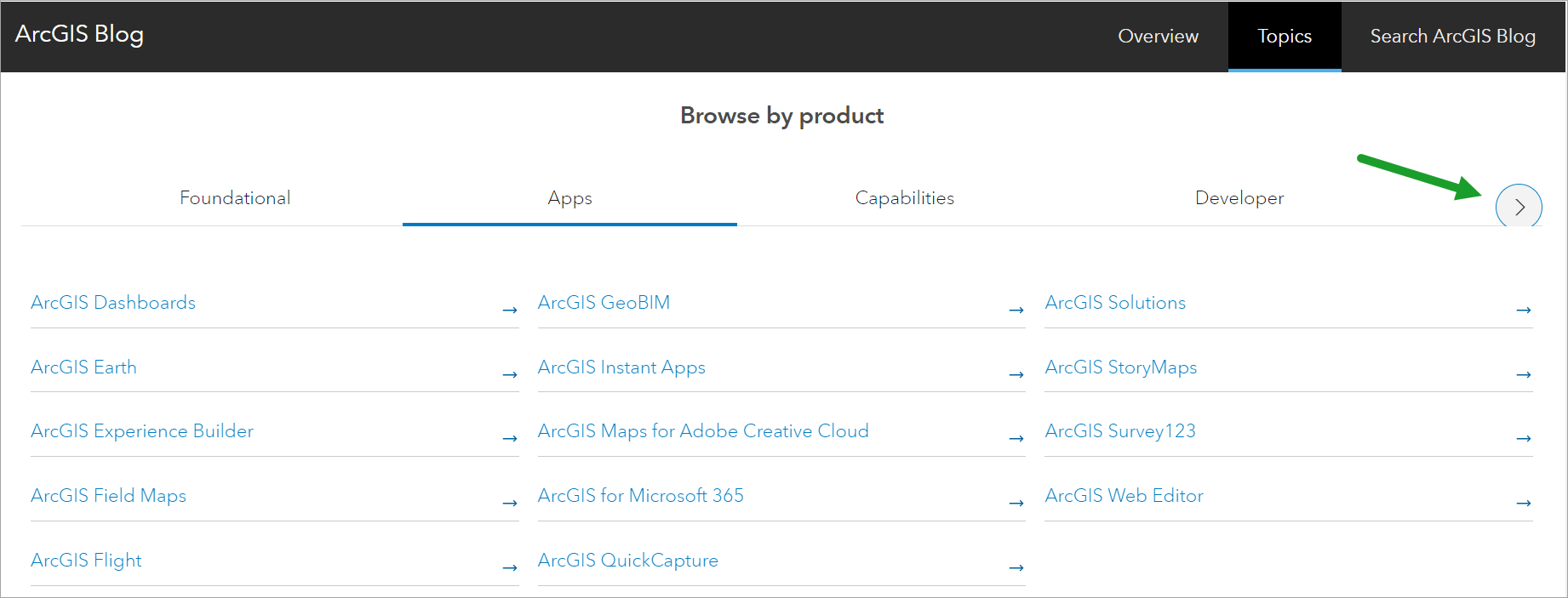The height and width of the screenshot is (598, 1568).
Task: Click arrow beside ArcGIS Flight
Action: tap(510, 568)
